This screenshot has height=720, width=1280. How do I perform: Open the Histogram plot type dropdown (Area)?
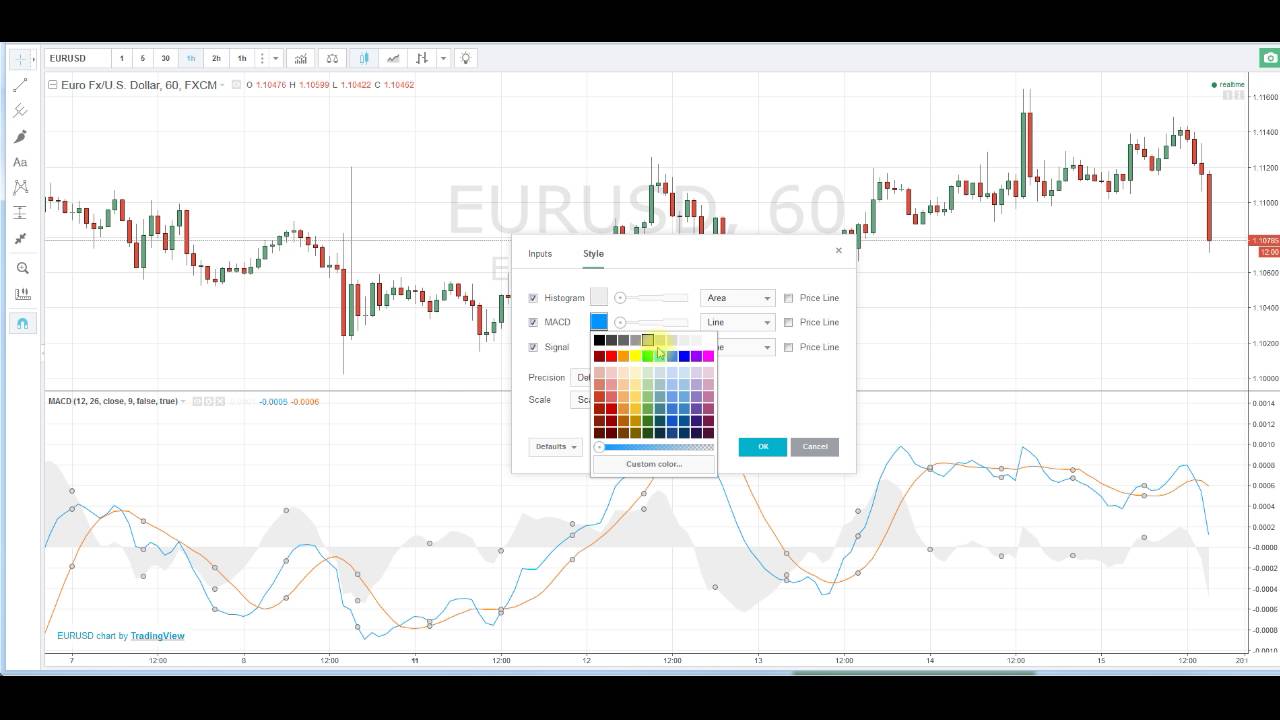point(737,298)
